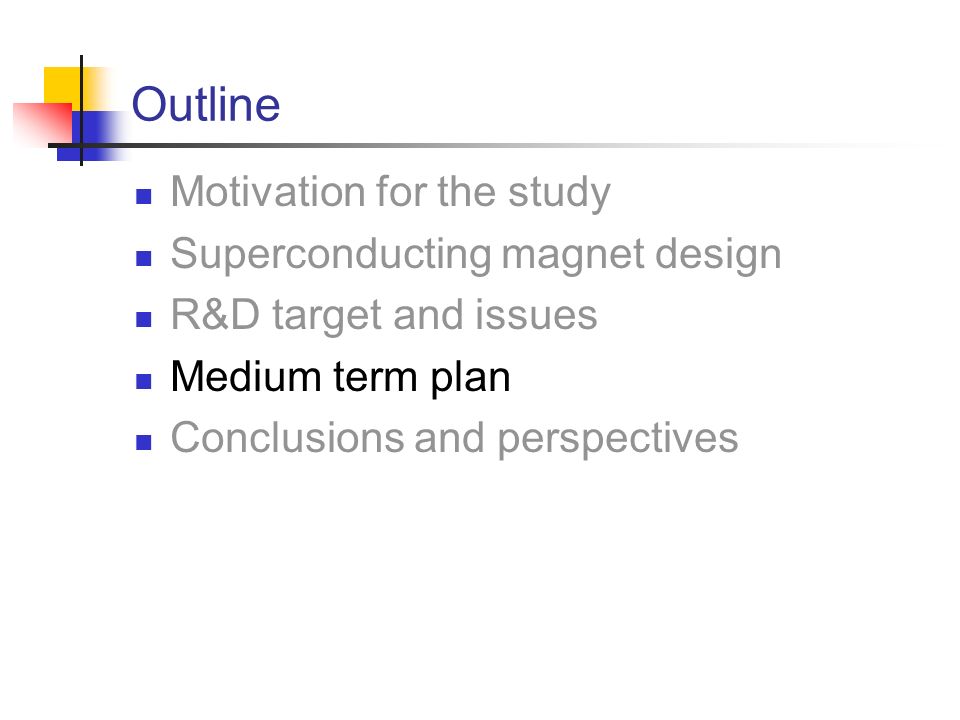The image size is (960, 720).
Task: Select "Motivation for the study" text
Action: point(391,192)
